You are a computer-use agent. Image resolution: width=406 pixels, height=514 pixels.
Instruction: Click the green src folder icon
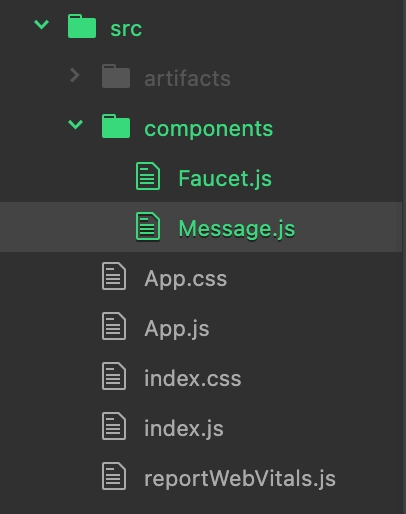coord(82,26)
